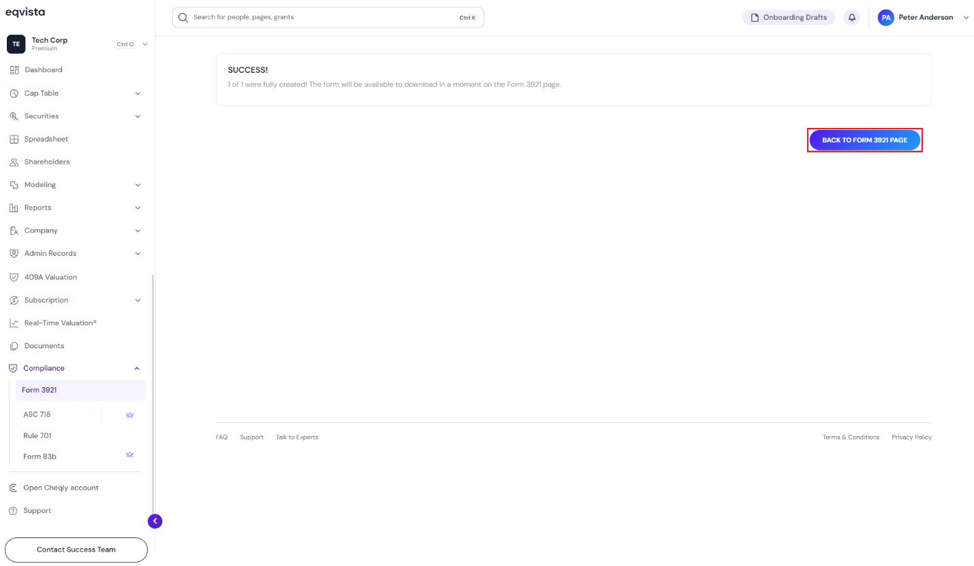
Task: Click the Cheqly account icon
Action: pos(13,488)
